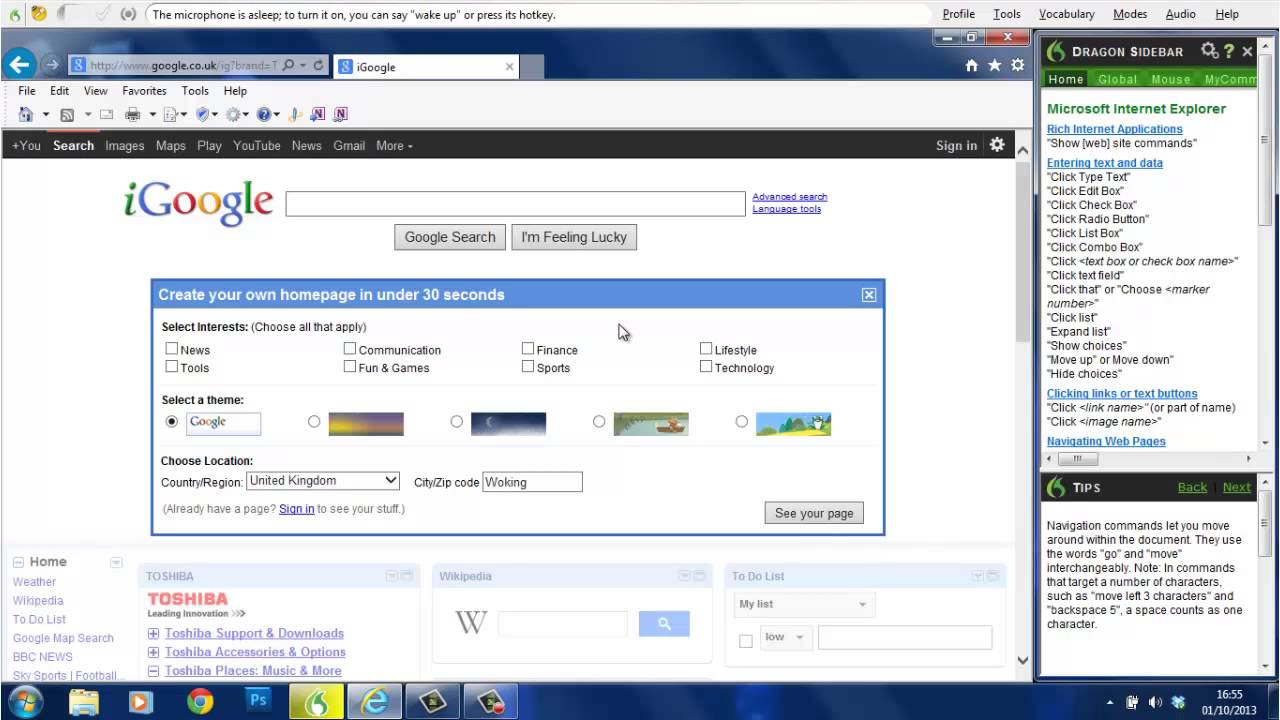Click the Refresh icon in address bar

pos(319,65)
